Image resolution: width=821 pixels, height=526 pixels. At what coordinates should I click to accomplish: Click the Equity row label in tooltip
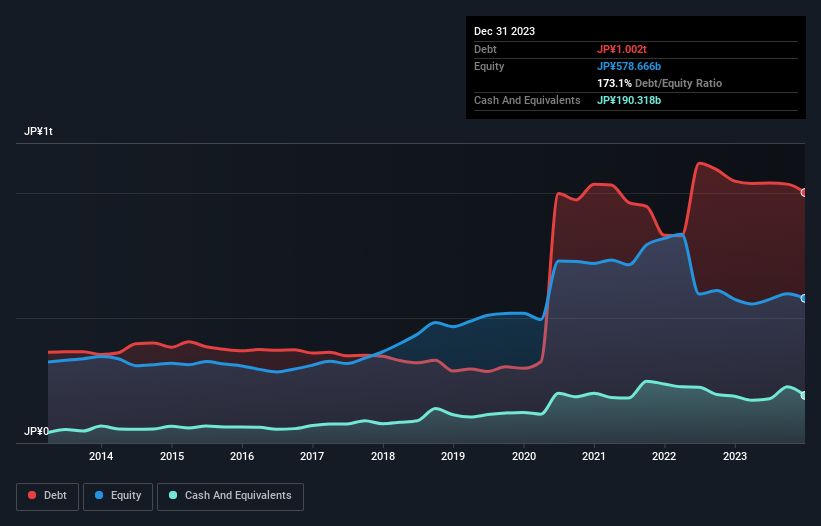coord(489,66)
